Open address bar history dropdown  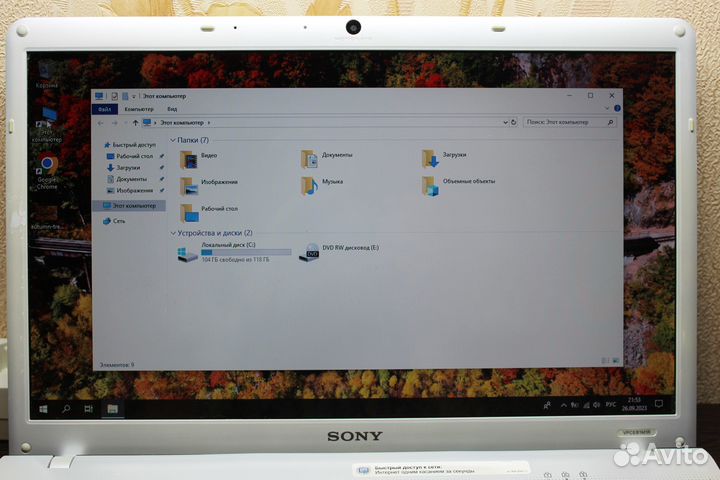tap(505, 122)
